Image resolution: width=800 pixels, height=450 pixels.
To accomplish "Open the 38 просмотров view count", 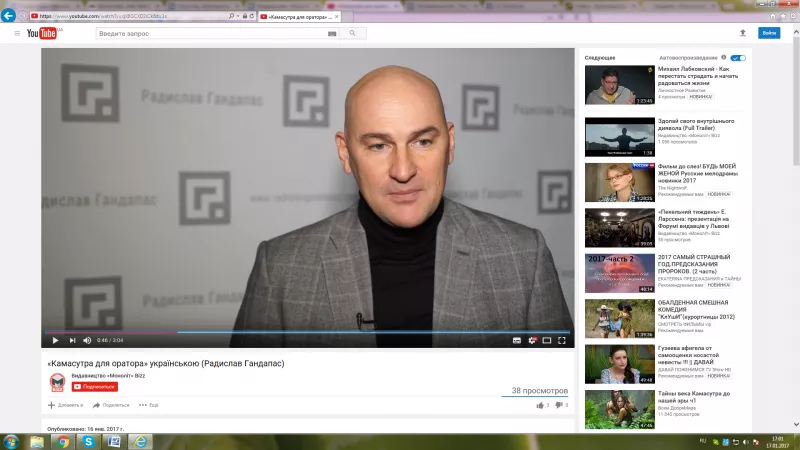I will pyautogui.click(x=539, y=390).
